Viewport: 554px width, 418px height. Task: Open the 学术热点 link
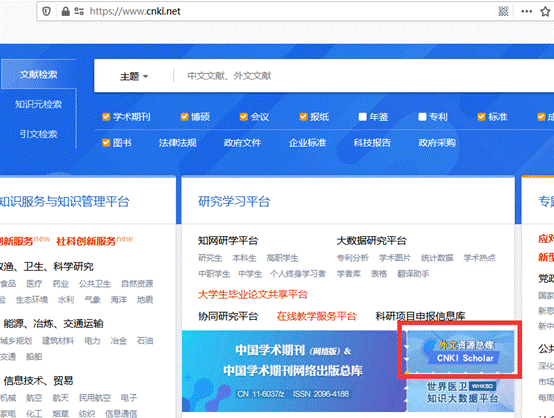479,258
